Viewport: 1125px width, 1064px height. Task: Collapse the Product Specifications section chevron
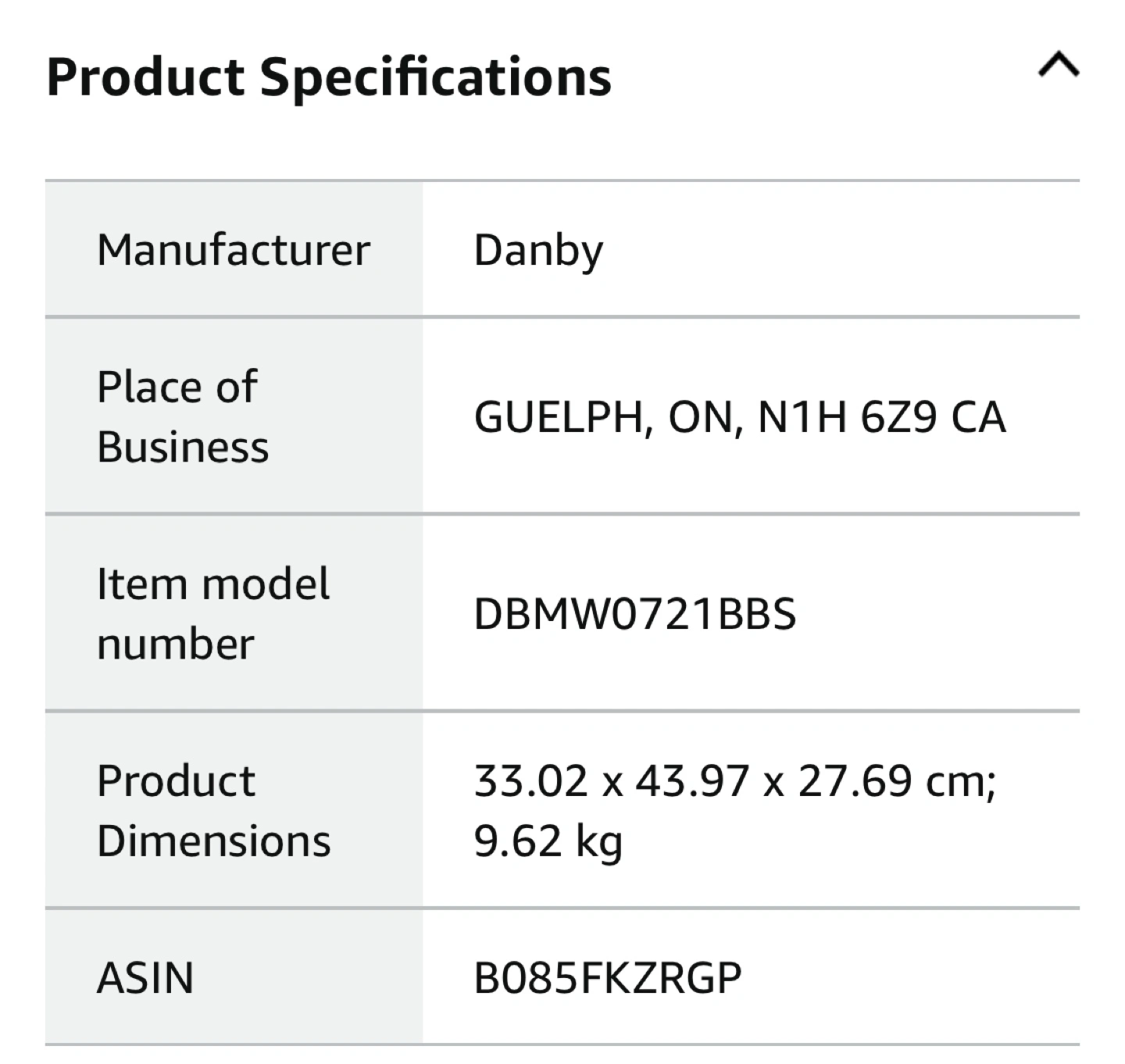click(x=1059, y=66)
